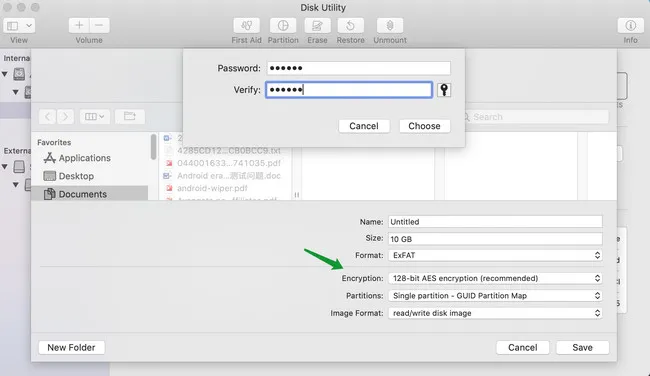Click the First Aid toolbar icon
Viewport: 650px width, 376px height.
point(246,26)
